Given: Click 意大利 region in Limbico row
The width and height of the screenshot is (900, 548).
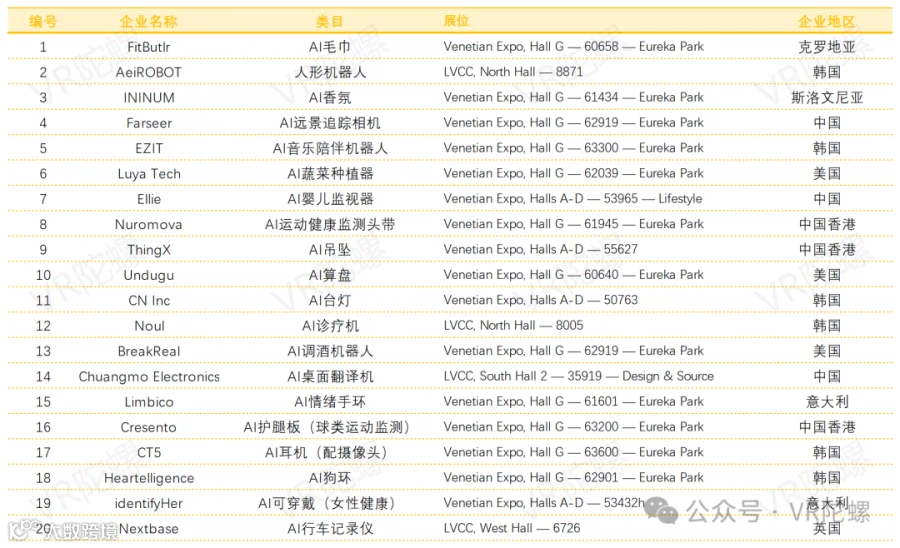Looking at the screenshot, I should point(827,402).
